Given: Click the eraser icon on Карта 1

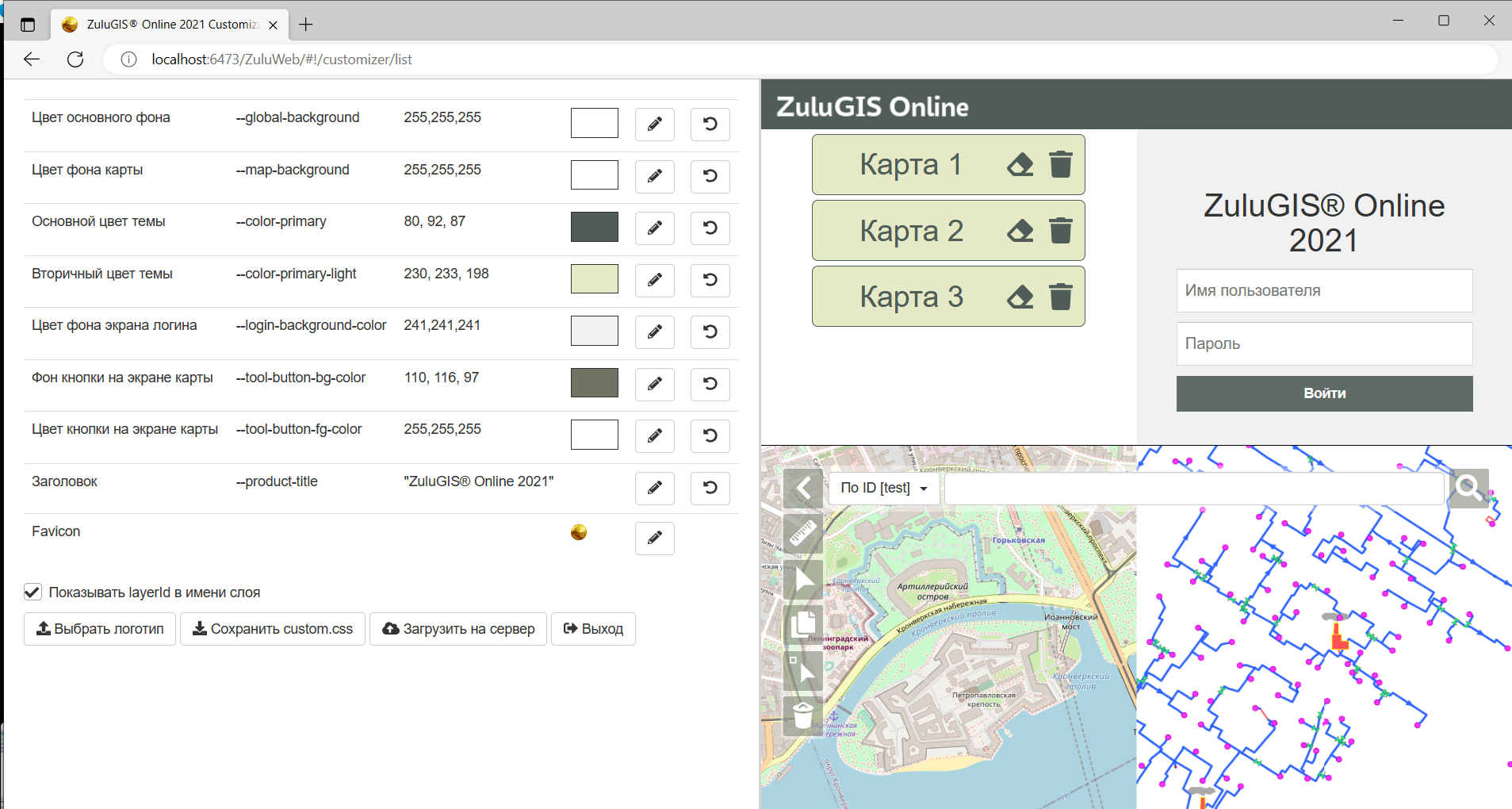Looking at the screenshot, I should [x=1020, y=164].
